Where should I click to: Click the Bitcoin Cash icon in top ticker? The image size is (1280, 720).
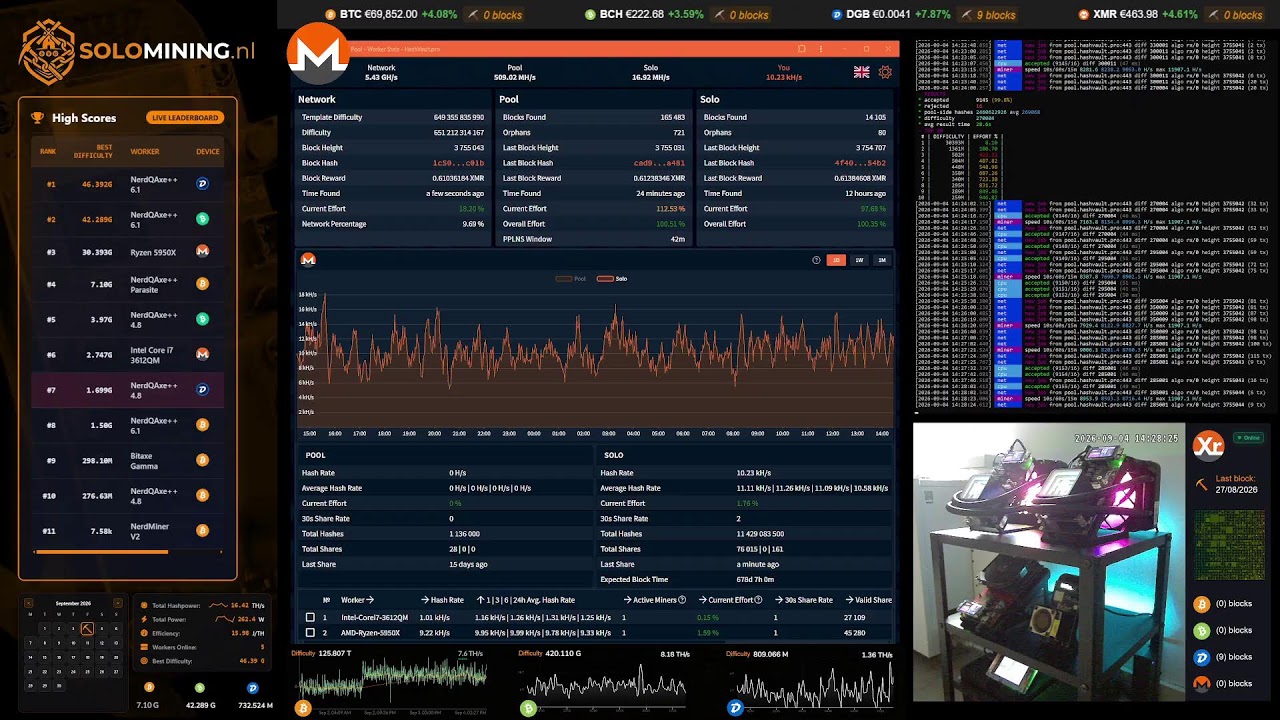pyautogui.click(x=590, y=15)
